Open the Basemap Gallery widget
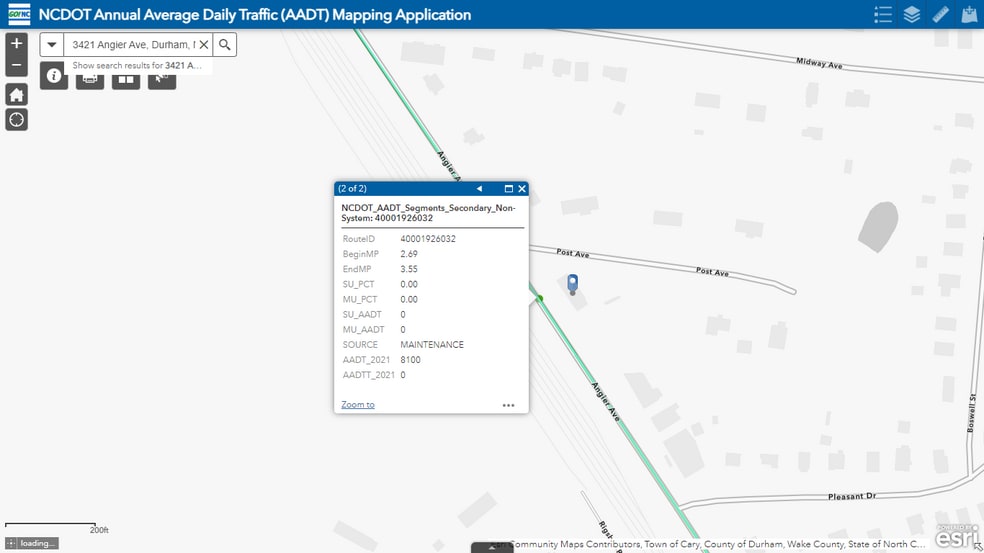 (126, 80)
